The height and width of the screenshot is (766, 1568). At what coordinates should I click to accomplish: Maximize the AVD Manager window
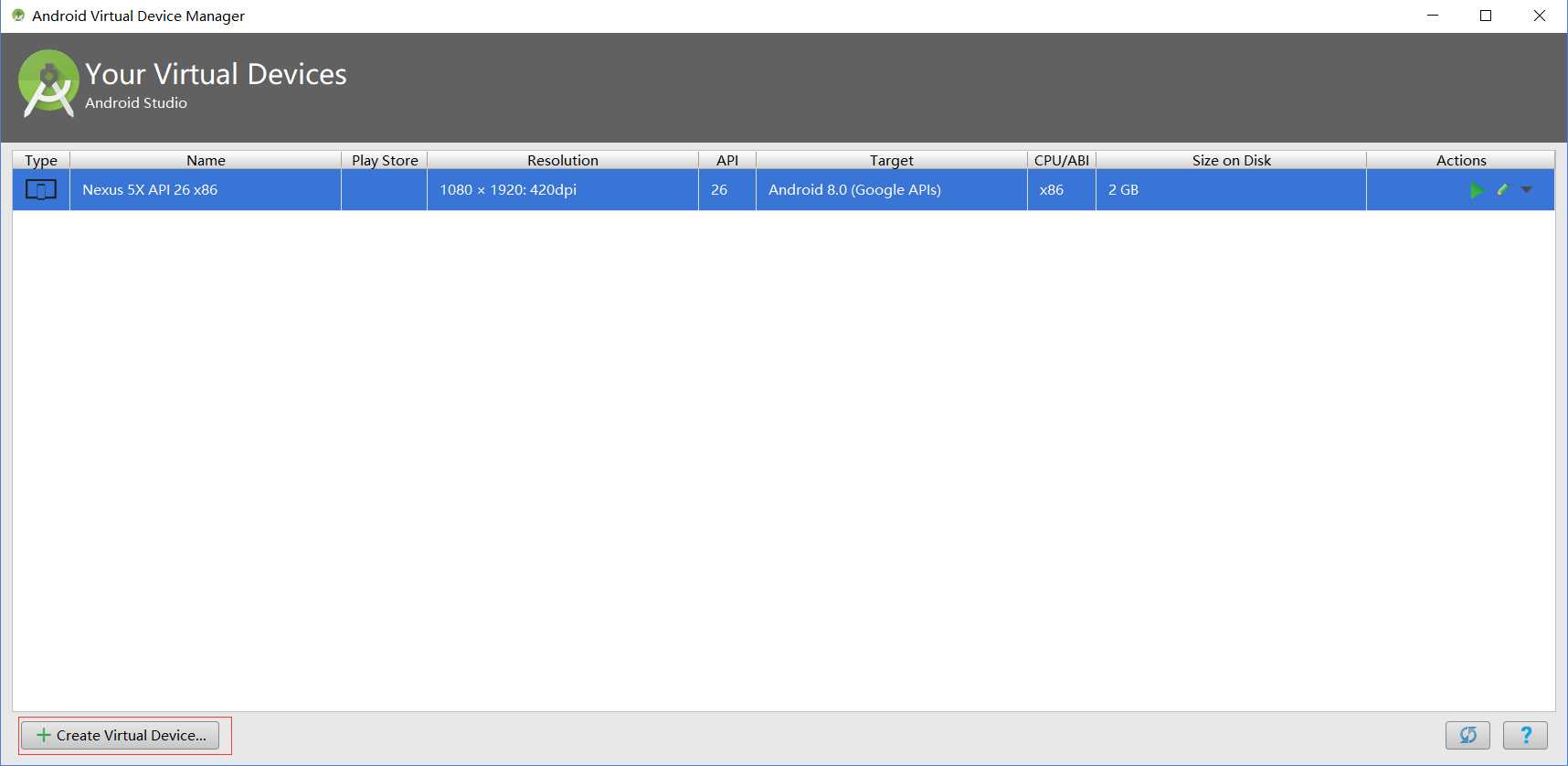point(1486,16)
